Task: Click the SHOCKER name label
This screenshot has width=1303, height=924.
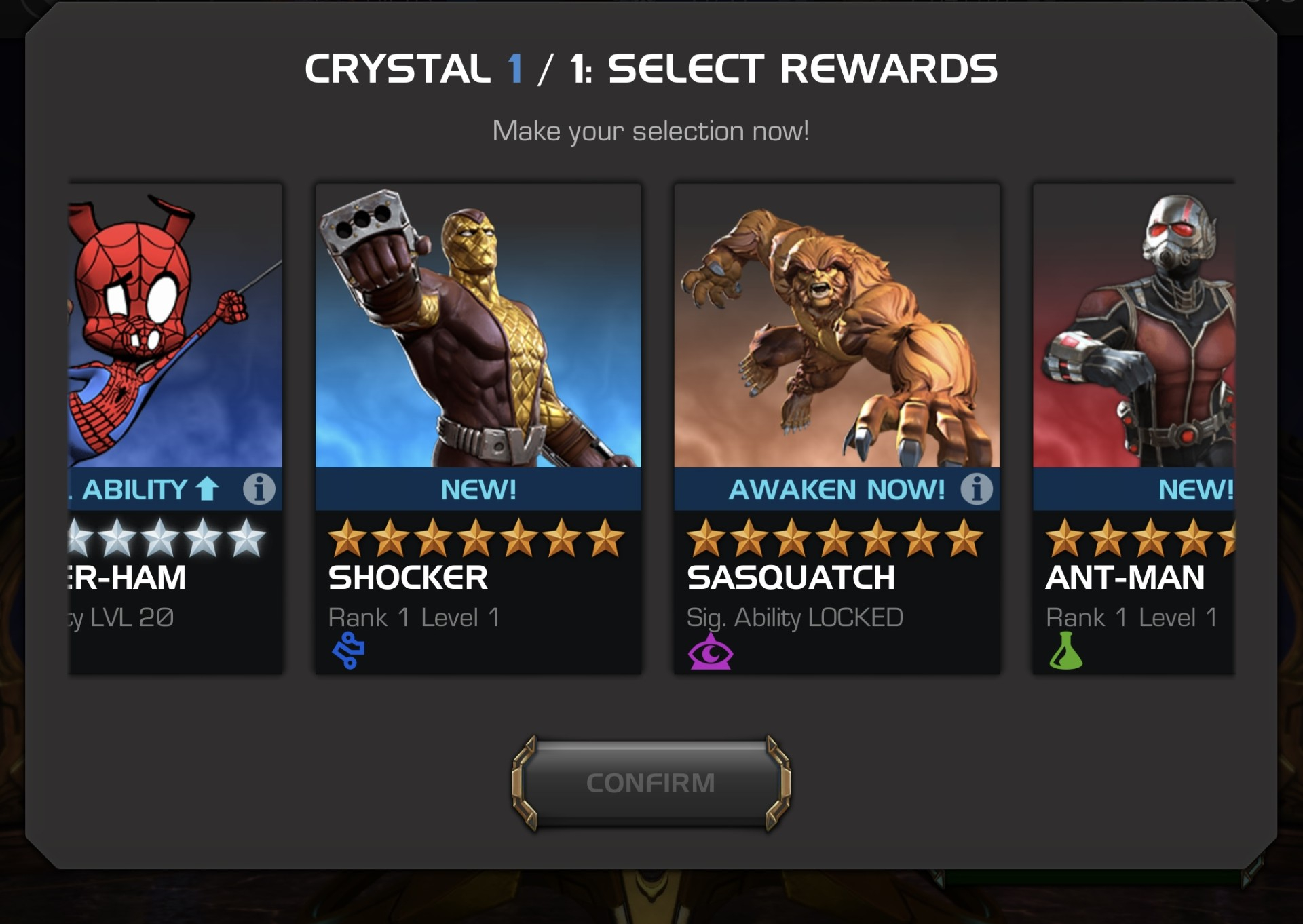Action: 408,578
